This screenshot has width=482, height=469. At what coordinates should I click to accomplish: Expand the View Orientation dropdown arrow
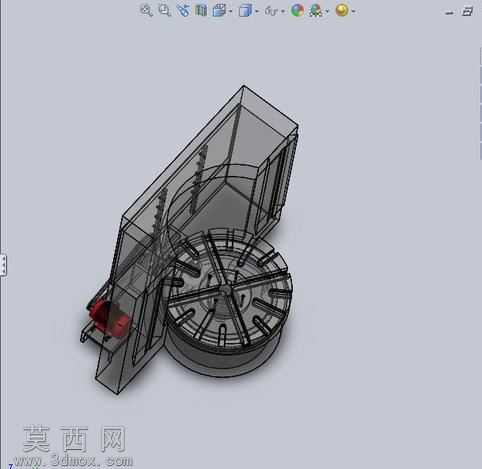click(x=230, y=11)
